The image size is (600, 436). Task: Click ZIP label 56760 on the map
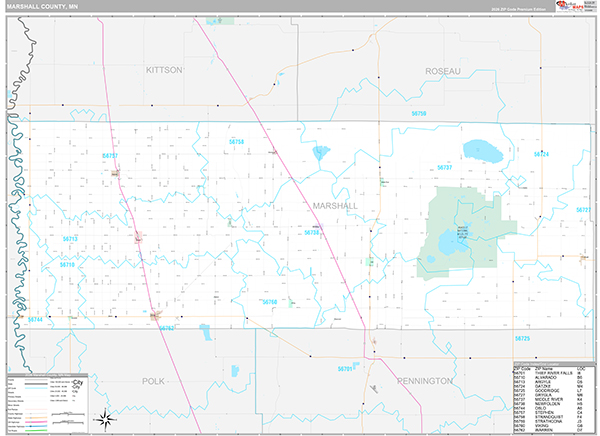[x=270, y=302]
